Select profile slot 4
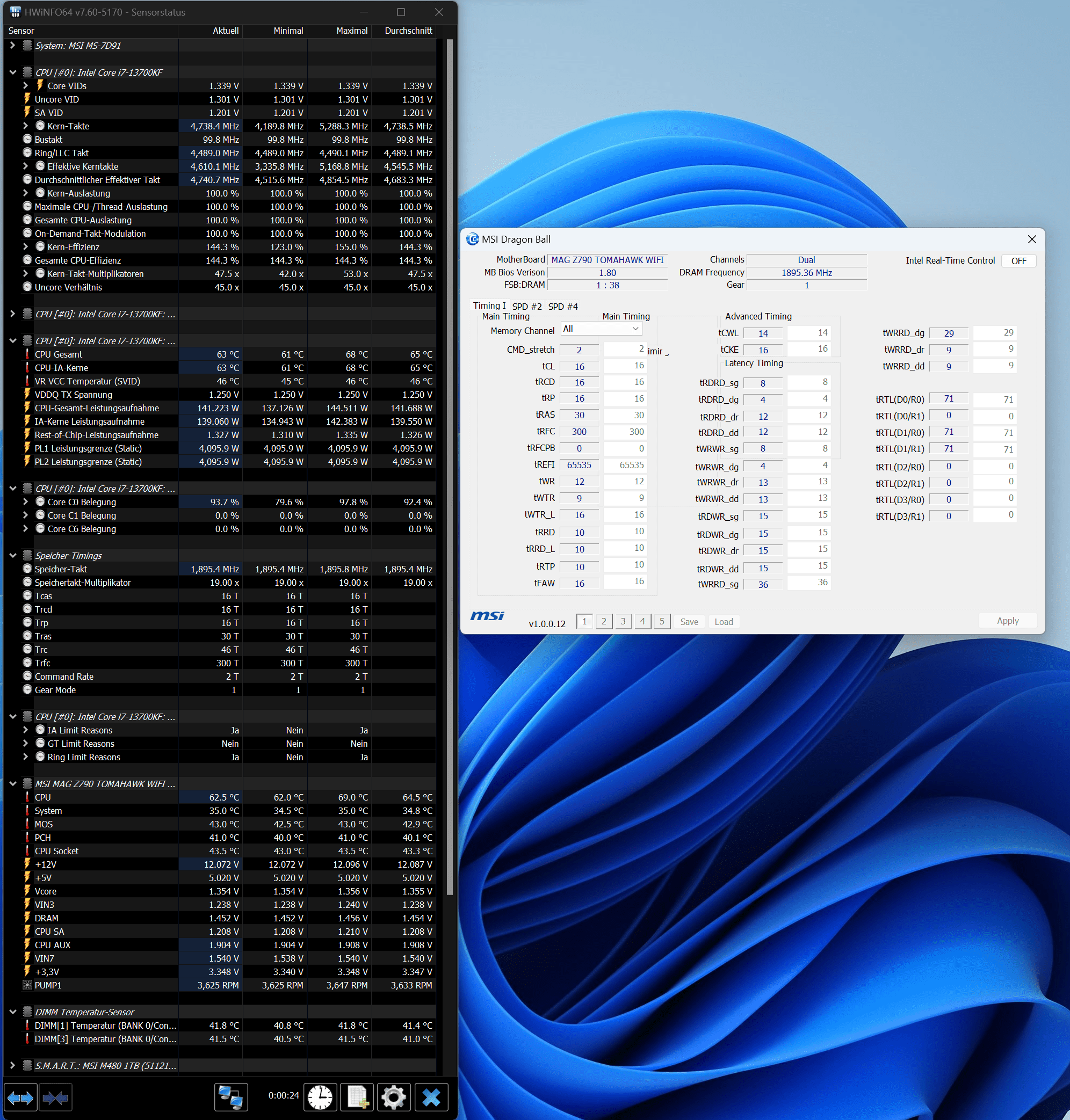 pyautogui.click(x=642, y=621)
